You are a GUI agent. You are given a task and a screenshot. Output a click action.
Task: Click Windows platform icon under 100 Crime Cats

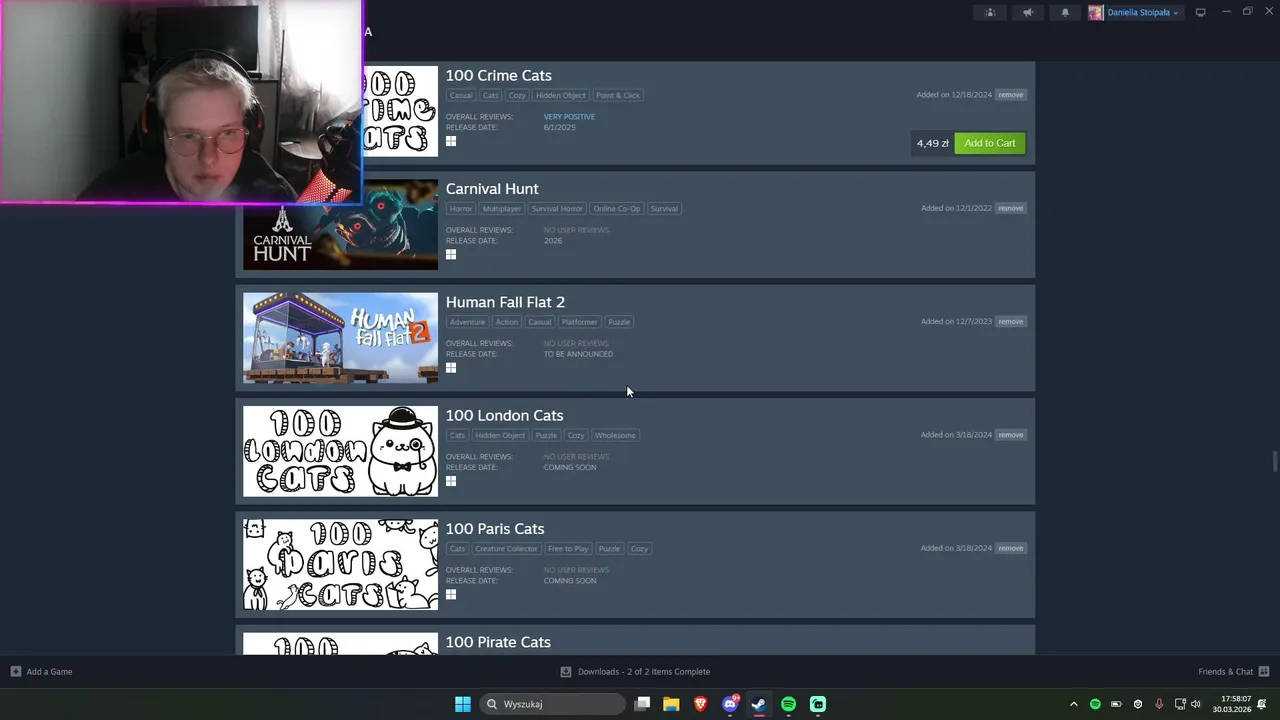click(x=451, y=141)
